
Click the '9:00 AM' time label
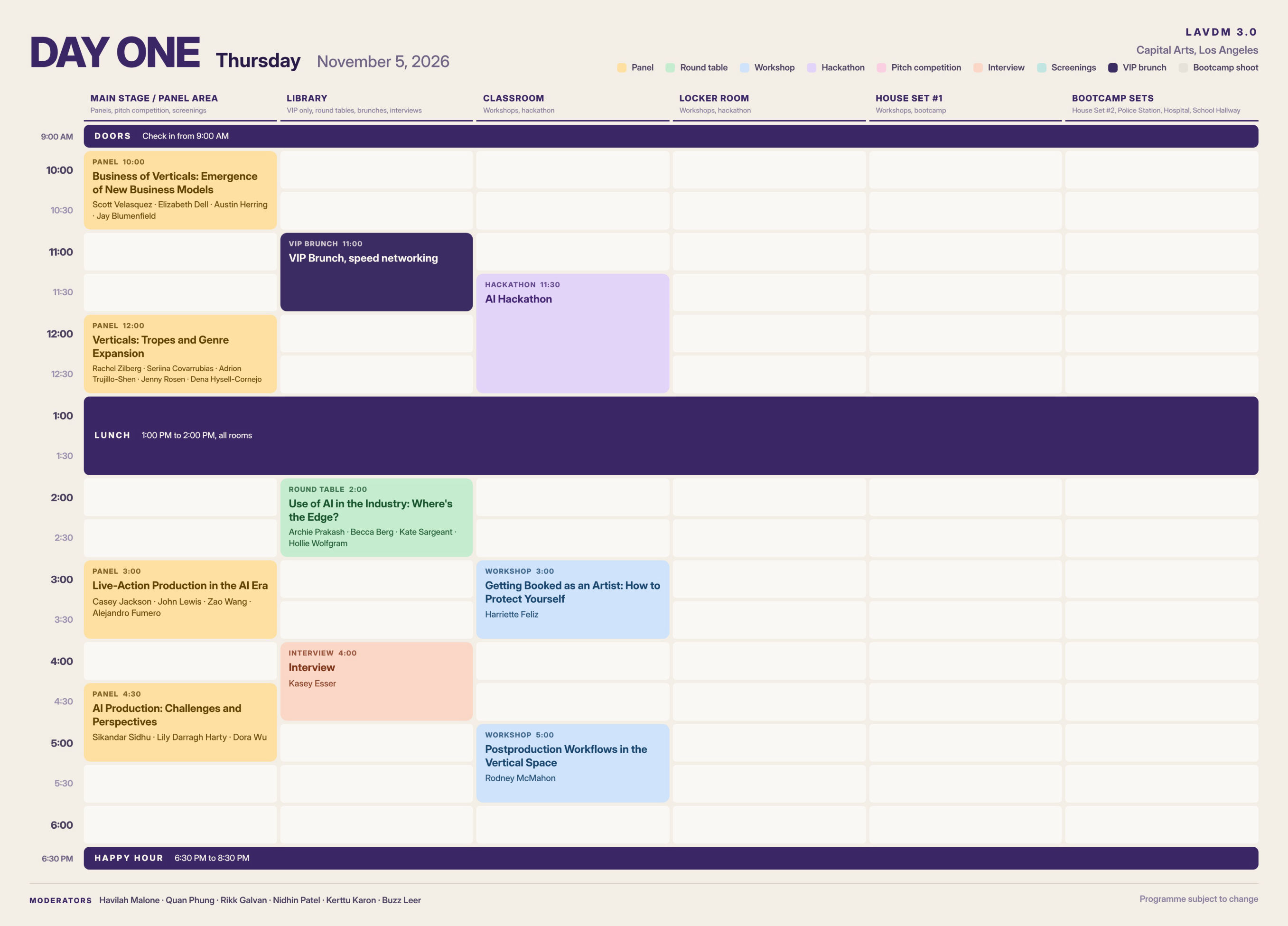point(57,137)
